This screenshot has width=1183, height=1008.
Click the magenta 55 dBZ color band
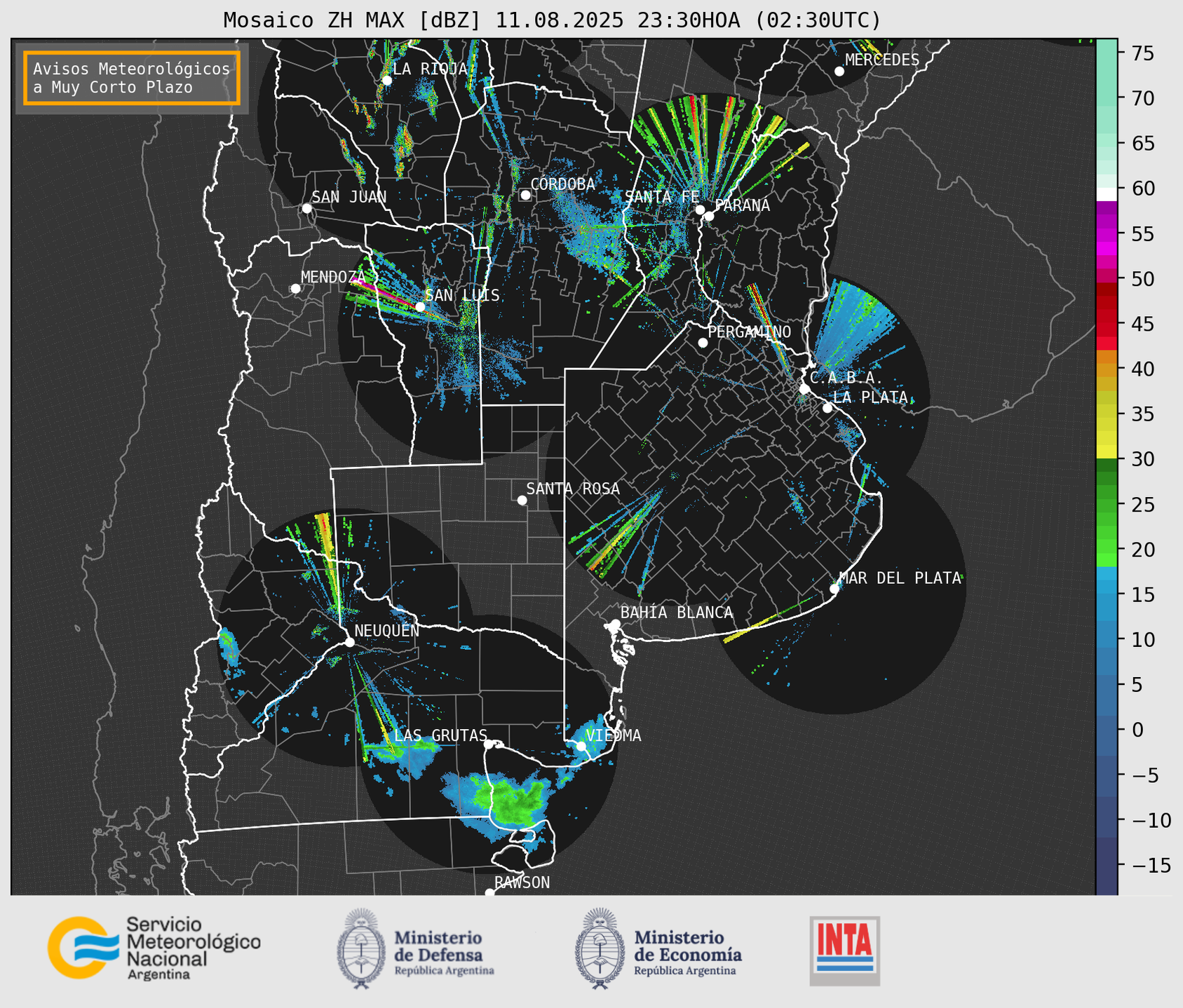pyautogui.click(x=1107, y=233)
